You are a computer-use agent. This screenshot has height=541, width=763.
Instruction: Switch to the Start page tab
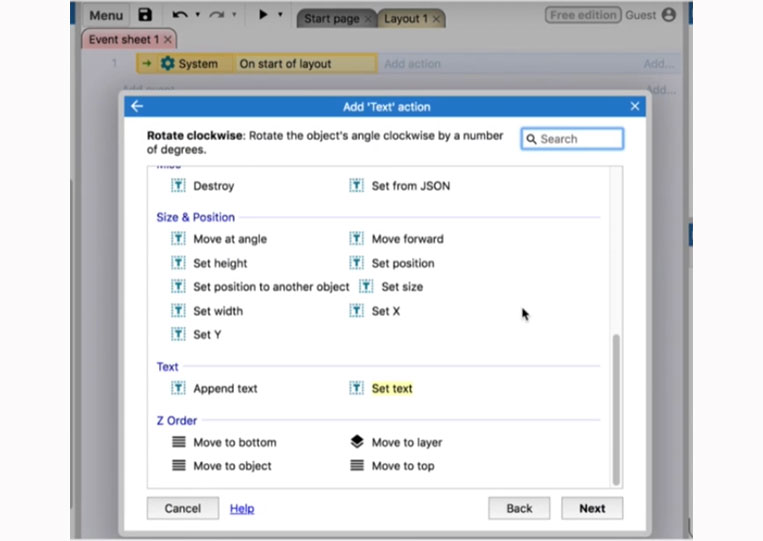pos(332,18)
